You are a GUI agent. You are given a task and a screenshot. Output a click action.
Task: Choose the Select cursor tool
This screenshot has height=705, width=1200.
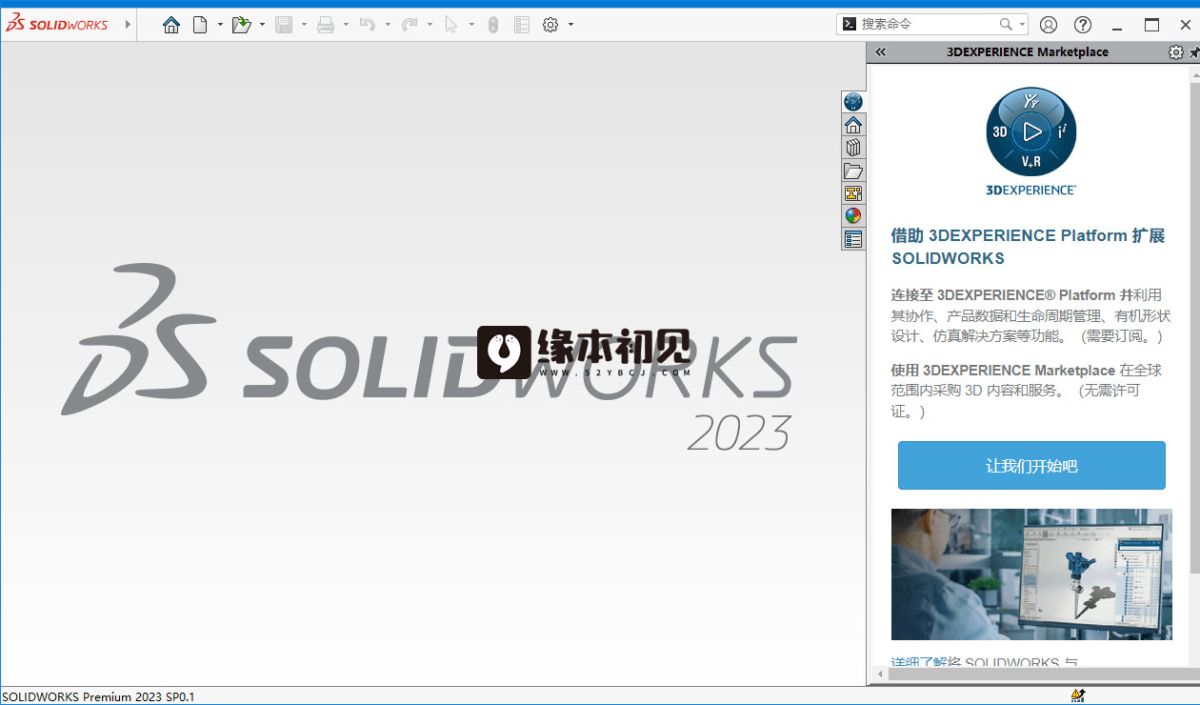pos(451,25)
